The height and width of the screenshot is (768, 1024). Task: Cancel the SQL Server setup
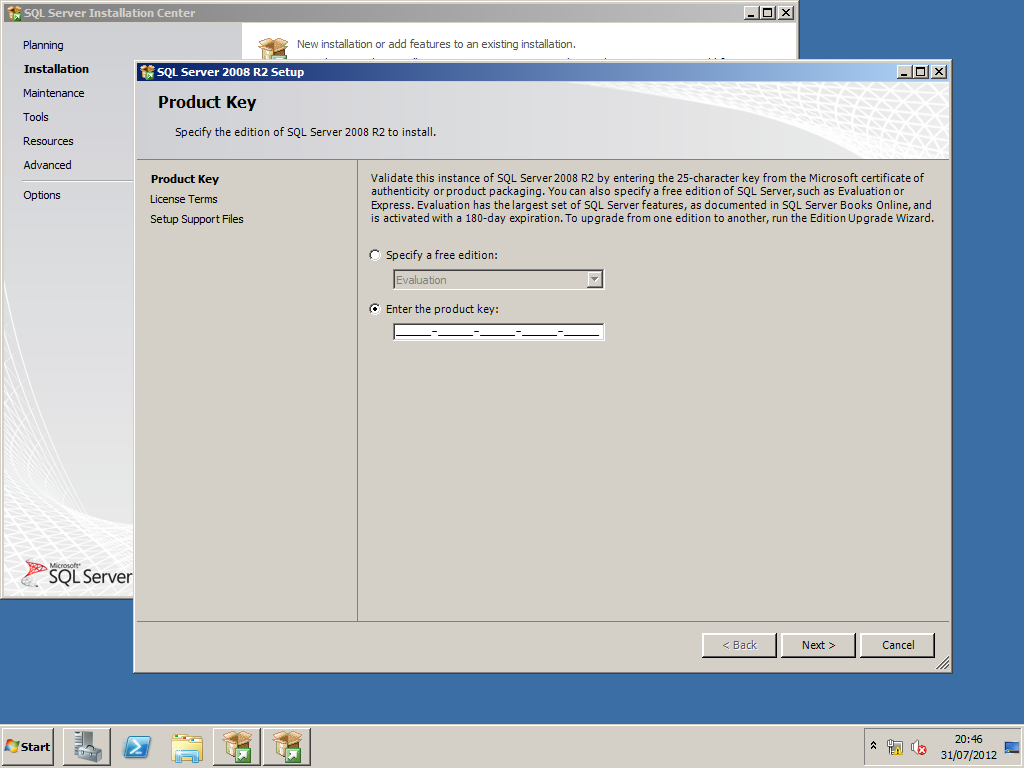(x=898, y=645)
